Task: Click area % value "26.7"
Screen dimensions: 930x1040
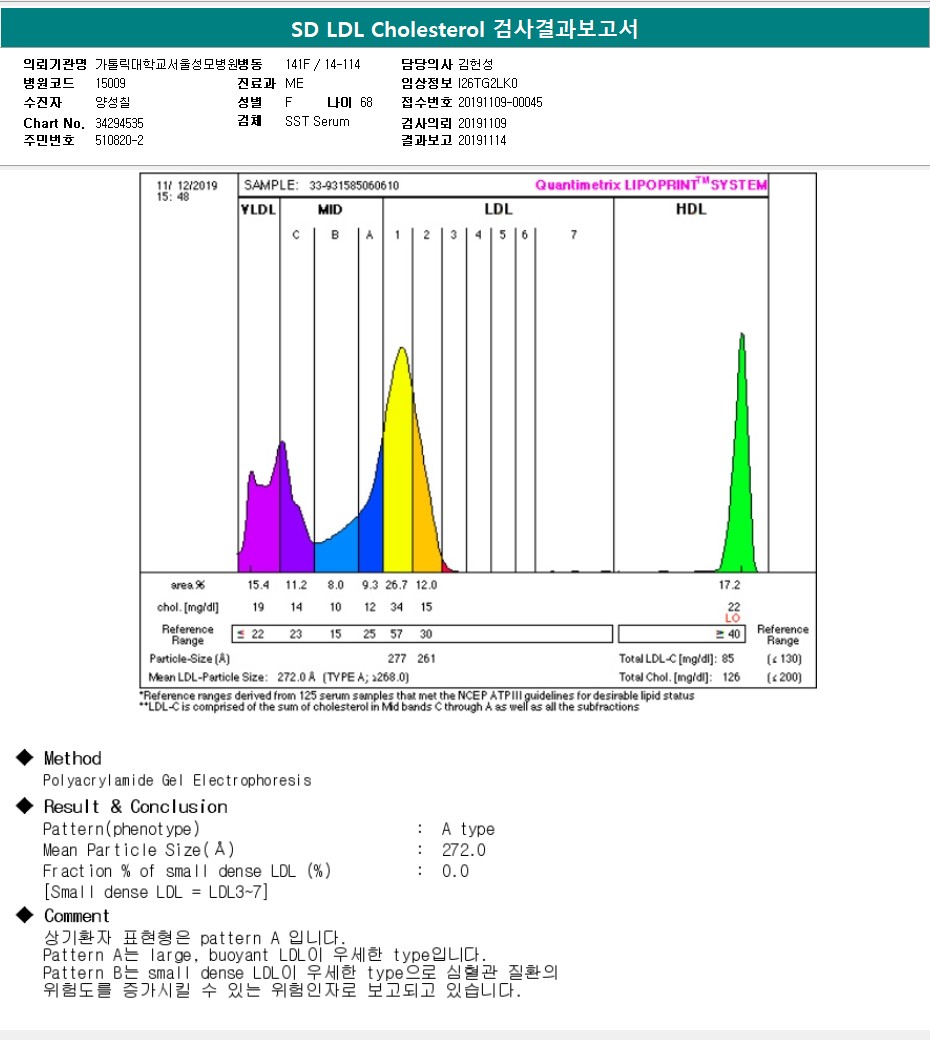Action: point(396,585)
